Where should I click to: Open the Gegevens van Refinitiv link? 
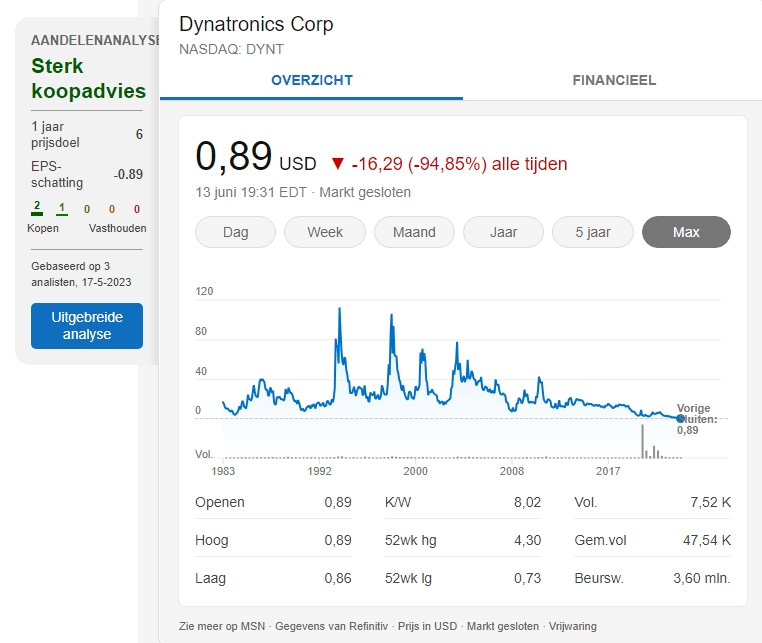tap(331, 626)
